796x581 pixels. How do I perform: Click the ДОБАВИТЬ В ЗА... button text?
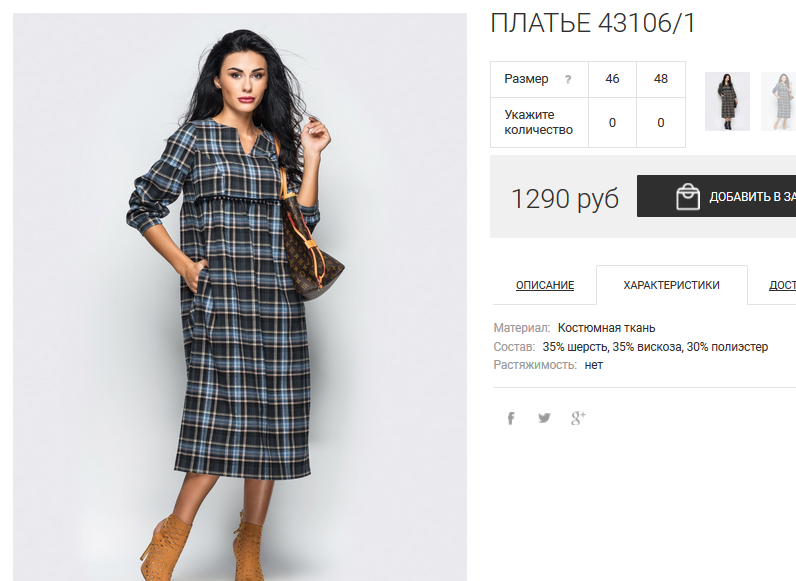pyautogui.click(x=752, y=197)
